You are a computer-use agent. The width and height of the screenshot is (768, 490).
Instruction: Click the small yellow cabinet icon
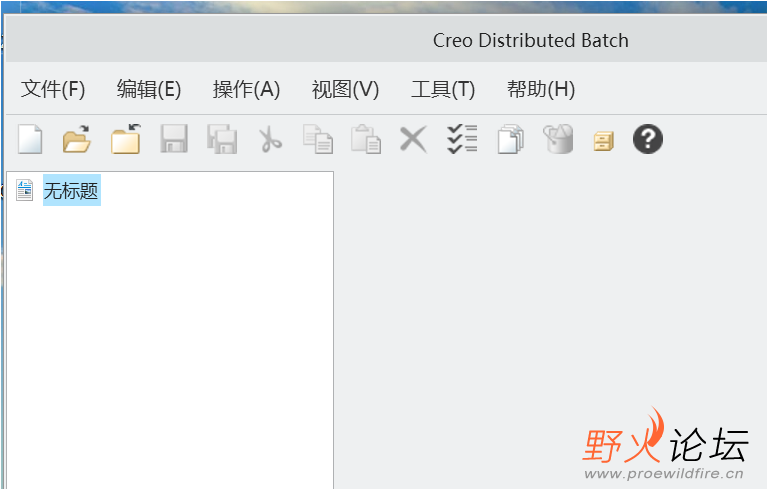[x=603, y=141]
